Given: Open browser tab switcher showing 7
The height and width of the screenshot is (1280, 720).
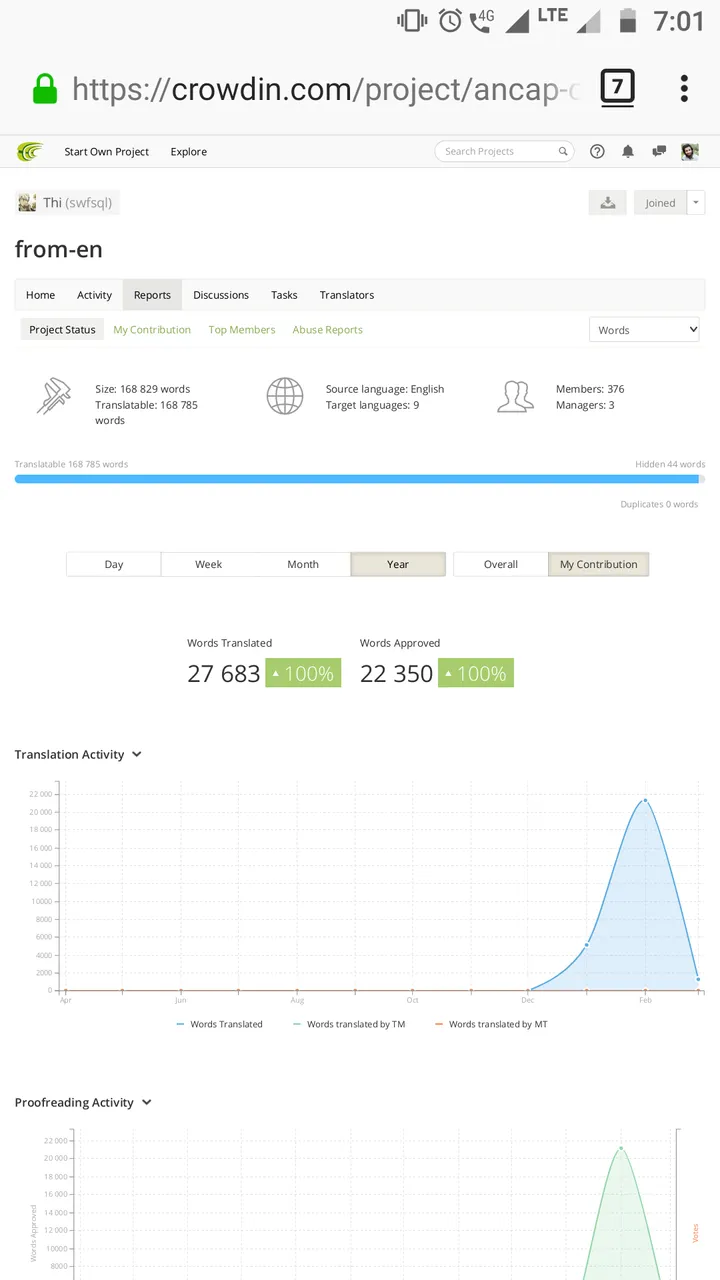Looking at the screenshot, I should [617, 88].
